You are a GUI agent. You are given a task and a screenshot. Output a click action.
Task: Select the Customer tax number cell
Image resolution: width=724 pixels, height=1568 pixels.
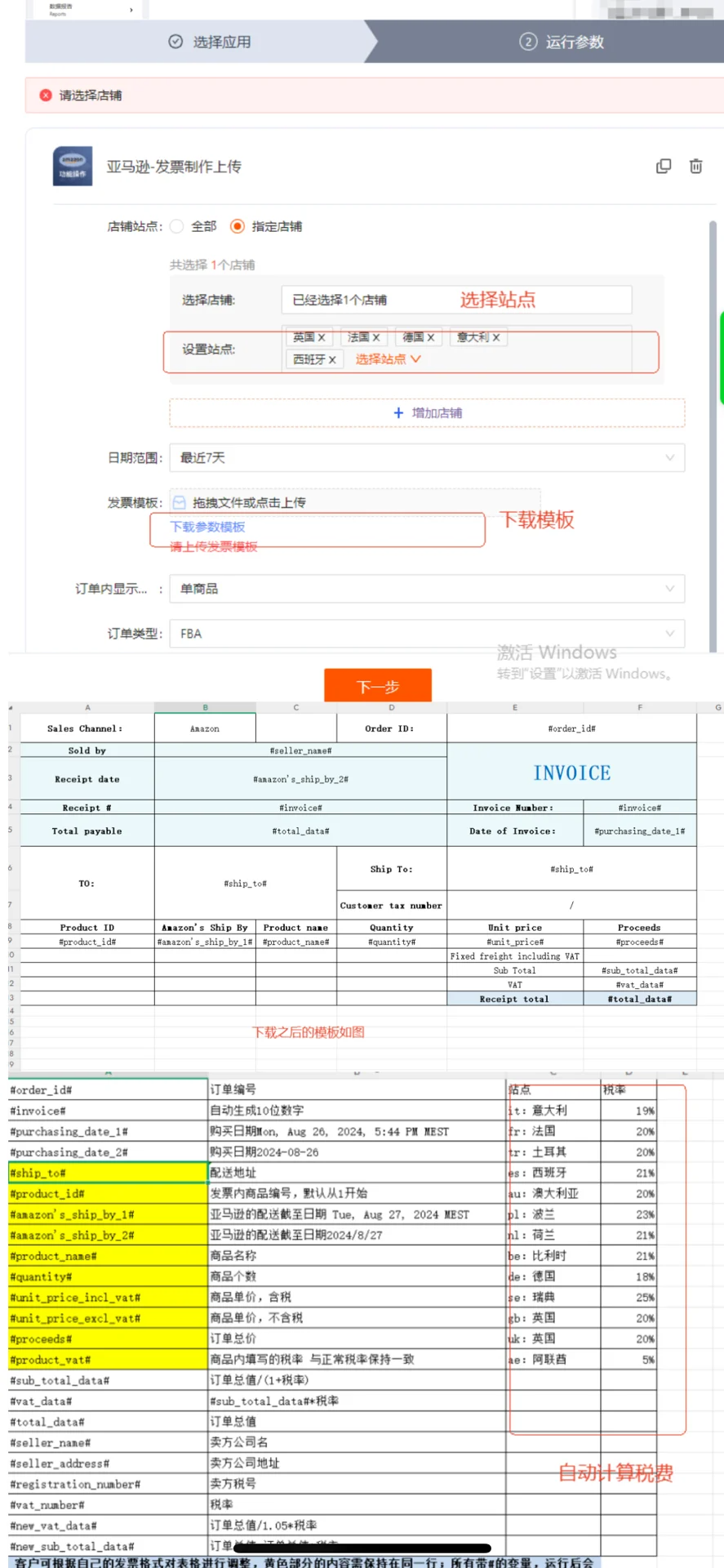pyautogui.click(x=392, y=906)
